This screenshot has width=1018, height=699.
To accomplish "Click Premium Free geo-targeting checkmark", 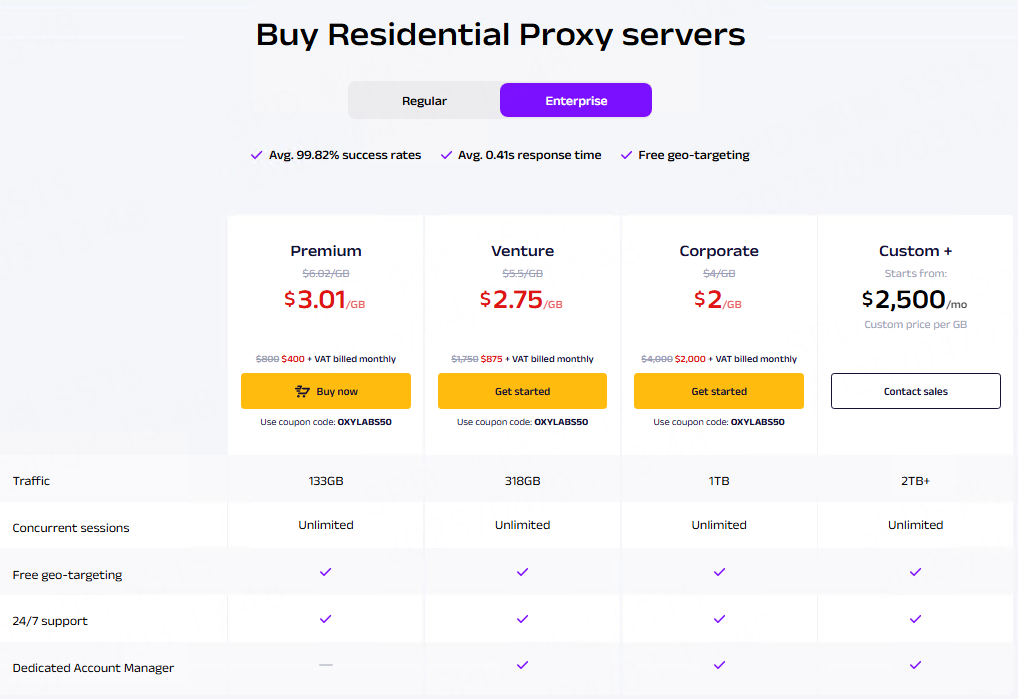I will [325, 572].
